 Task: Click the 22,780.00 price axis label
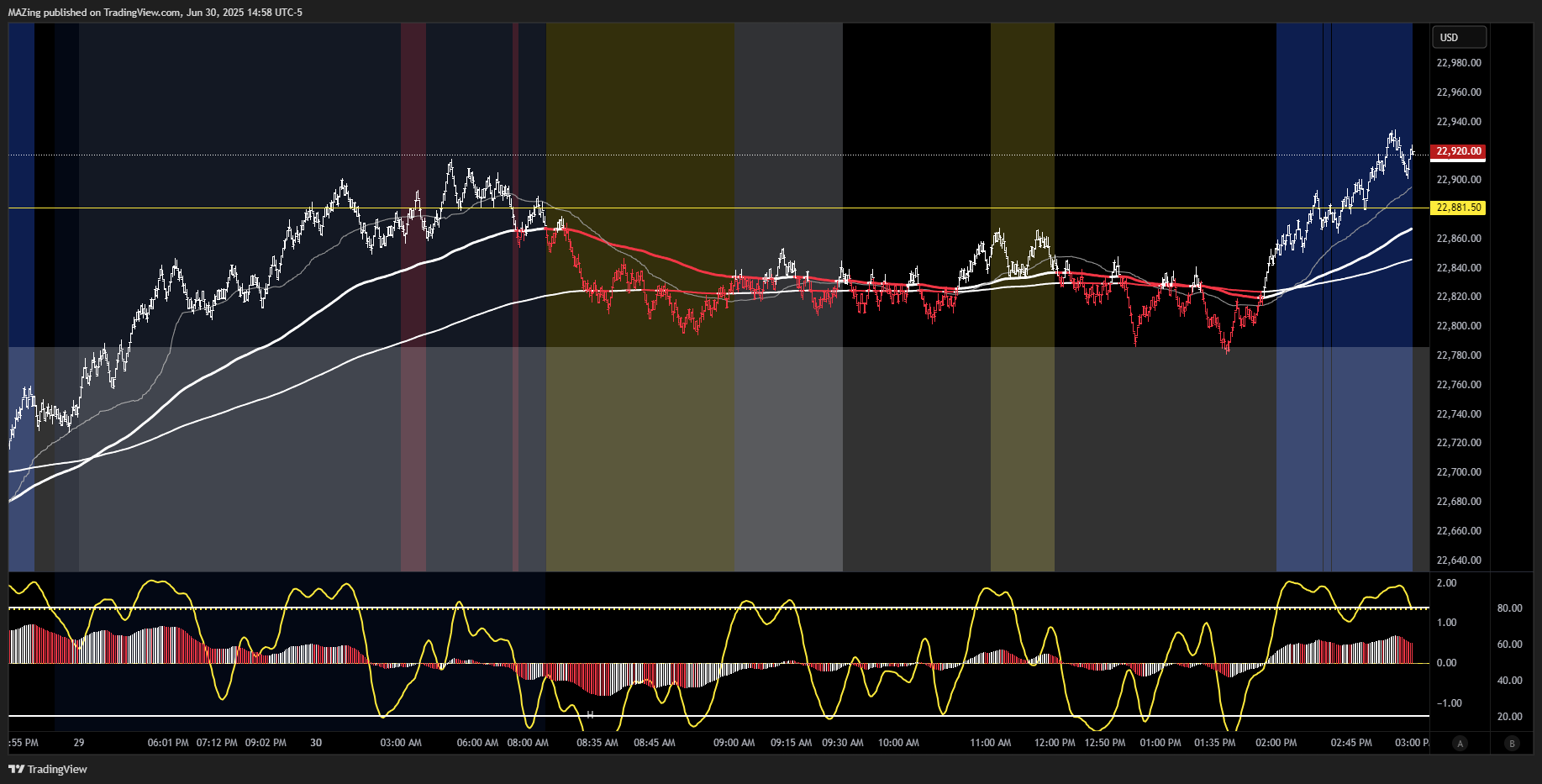pos(1459,355)
